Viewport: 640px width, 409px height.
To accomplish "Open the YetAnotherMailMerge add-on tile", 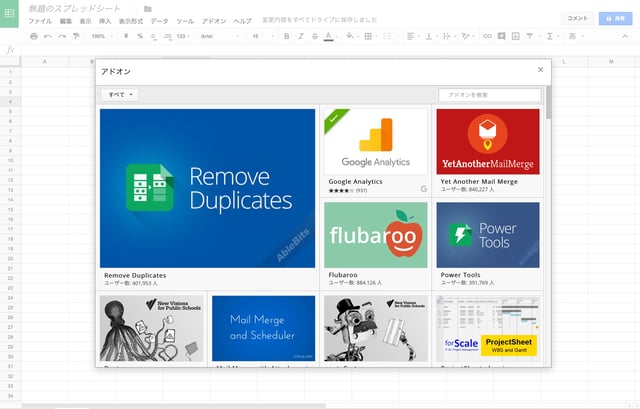I will point(488,142).
